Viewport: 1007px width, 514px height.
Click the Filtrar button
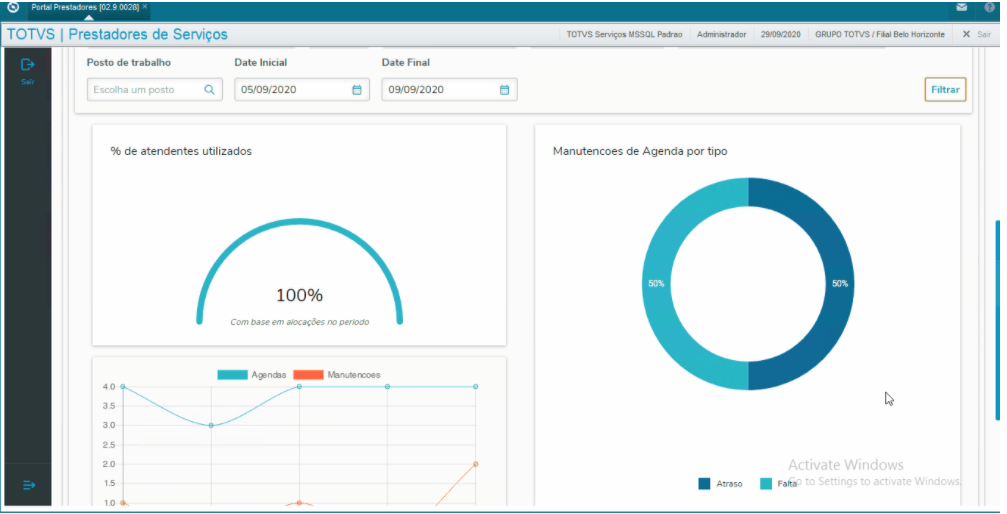click(945, 90)
